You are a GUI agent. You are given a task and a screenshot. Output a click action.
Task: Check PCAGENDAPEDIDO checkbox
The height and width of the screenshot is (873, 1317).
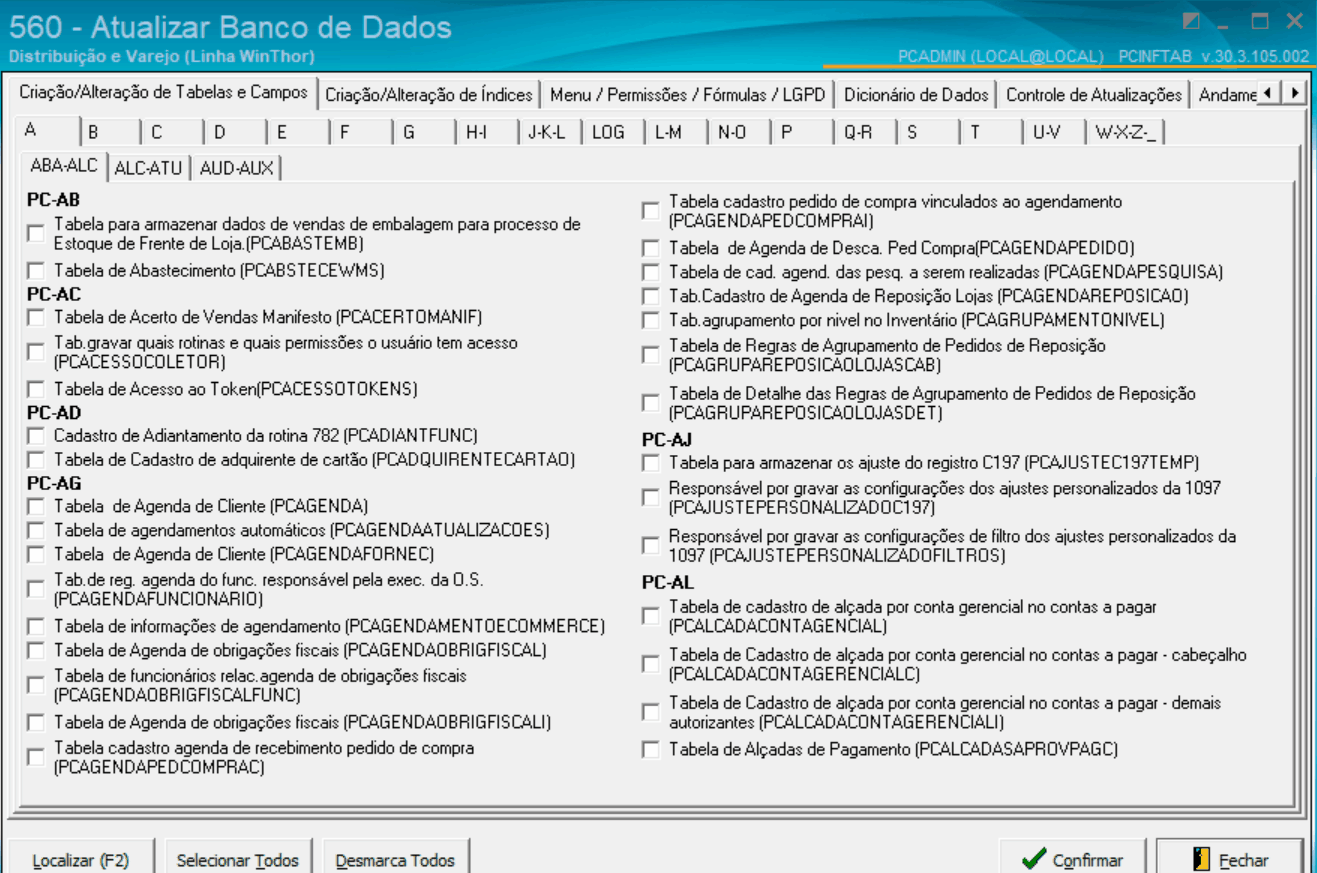pyautogui.click(x=651, y=247)
